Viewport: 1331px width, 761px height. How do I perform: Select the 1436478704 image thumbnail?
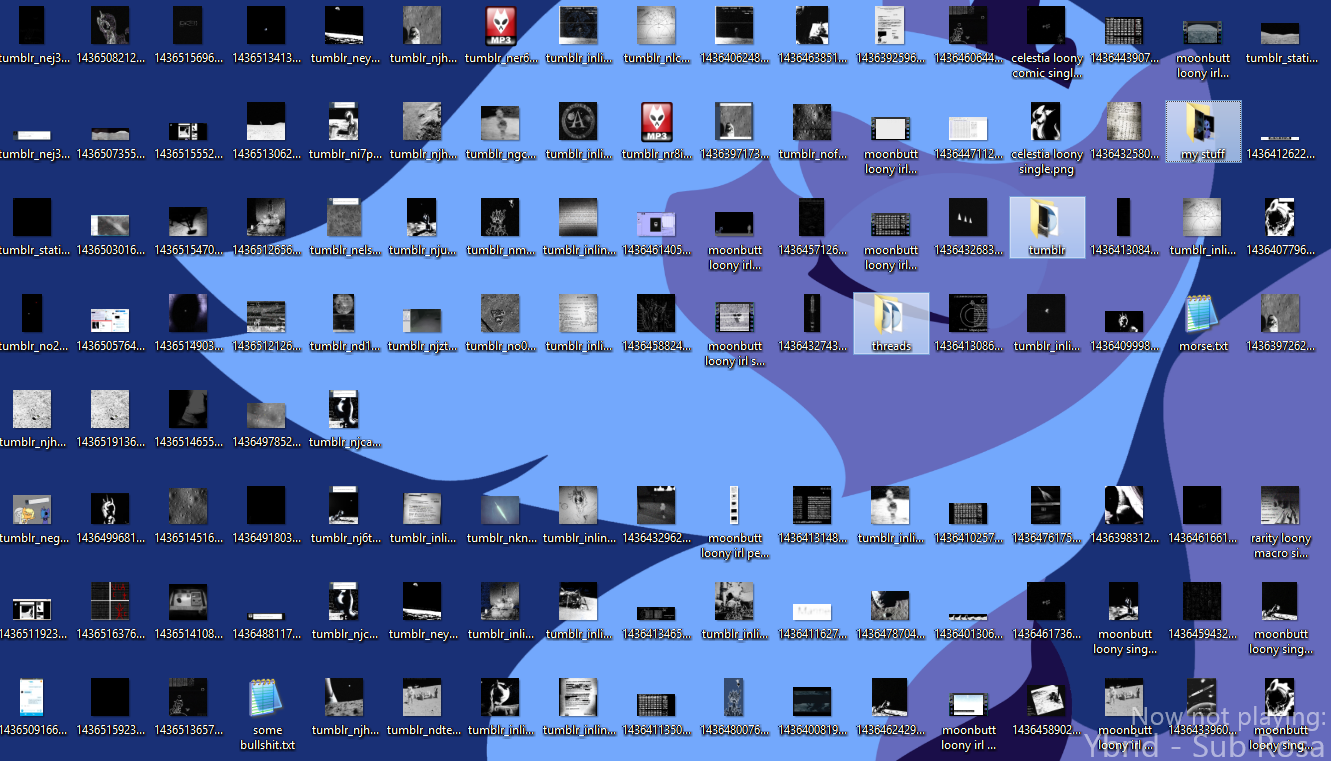click(891, 606)
